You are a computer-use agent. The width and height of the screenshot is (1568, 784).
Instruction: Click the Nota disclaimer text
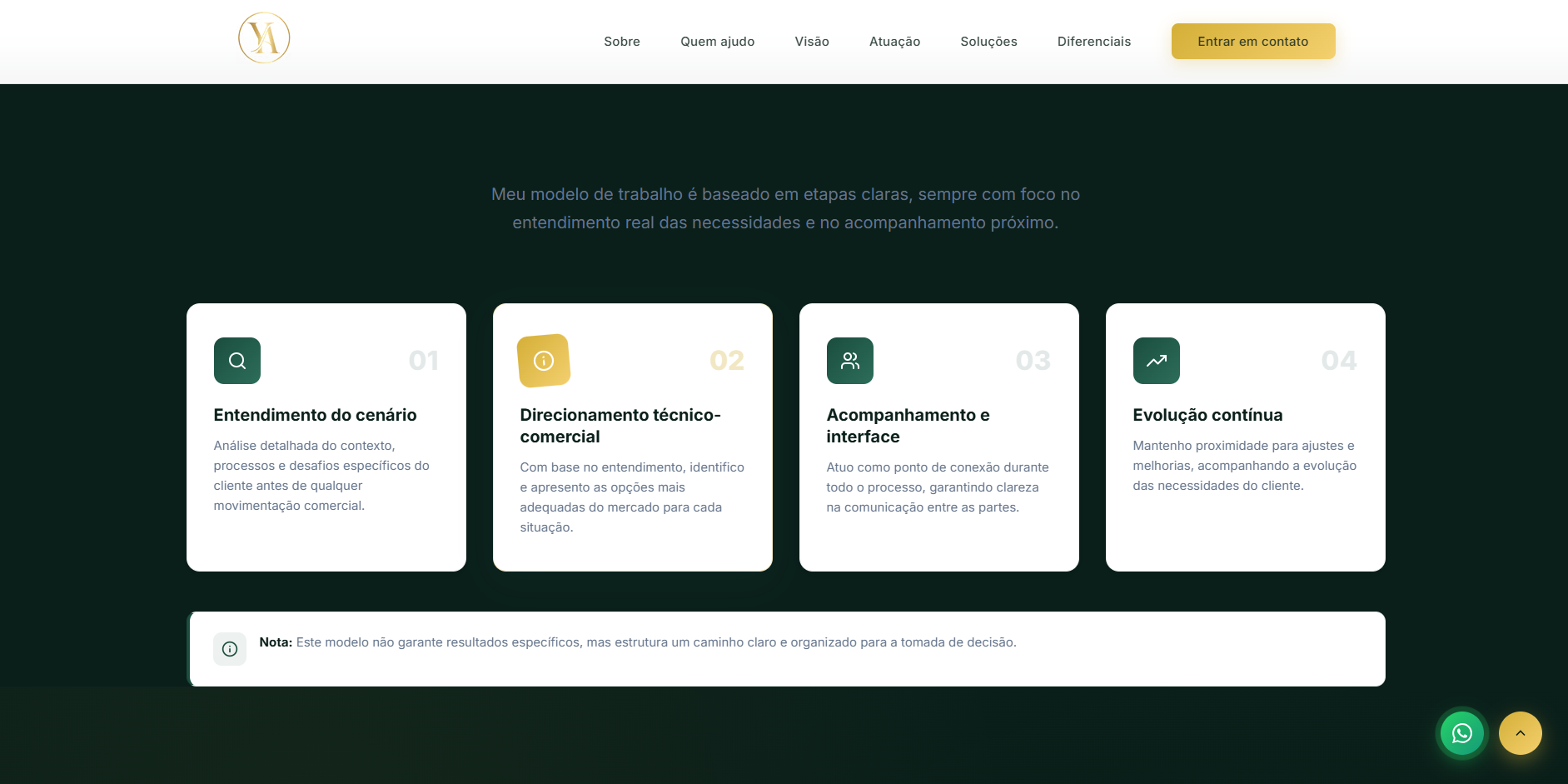[638, 642]
